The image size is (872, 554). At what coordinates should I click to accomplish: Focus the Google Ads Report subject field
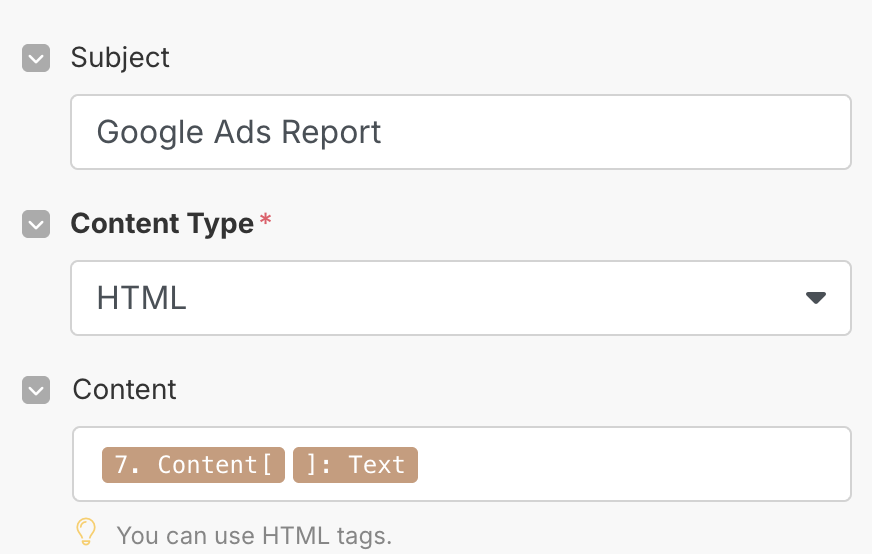pos(460,132)
